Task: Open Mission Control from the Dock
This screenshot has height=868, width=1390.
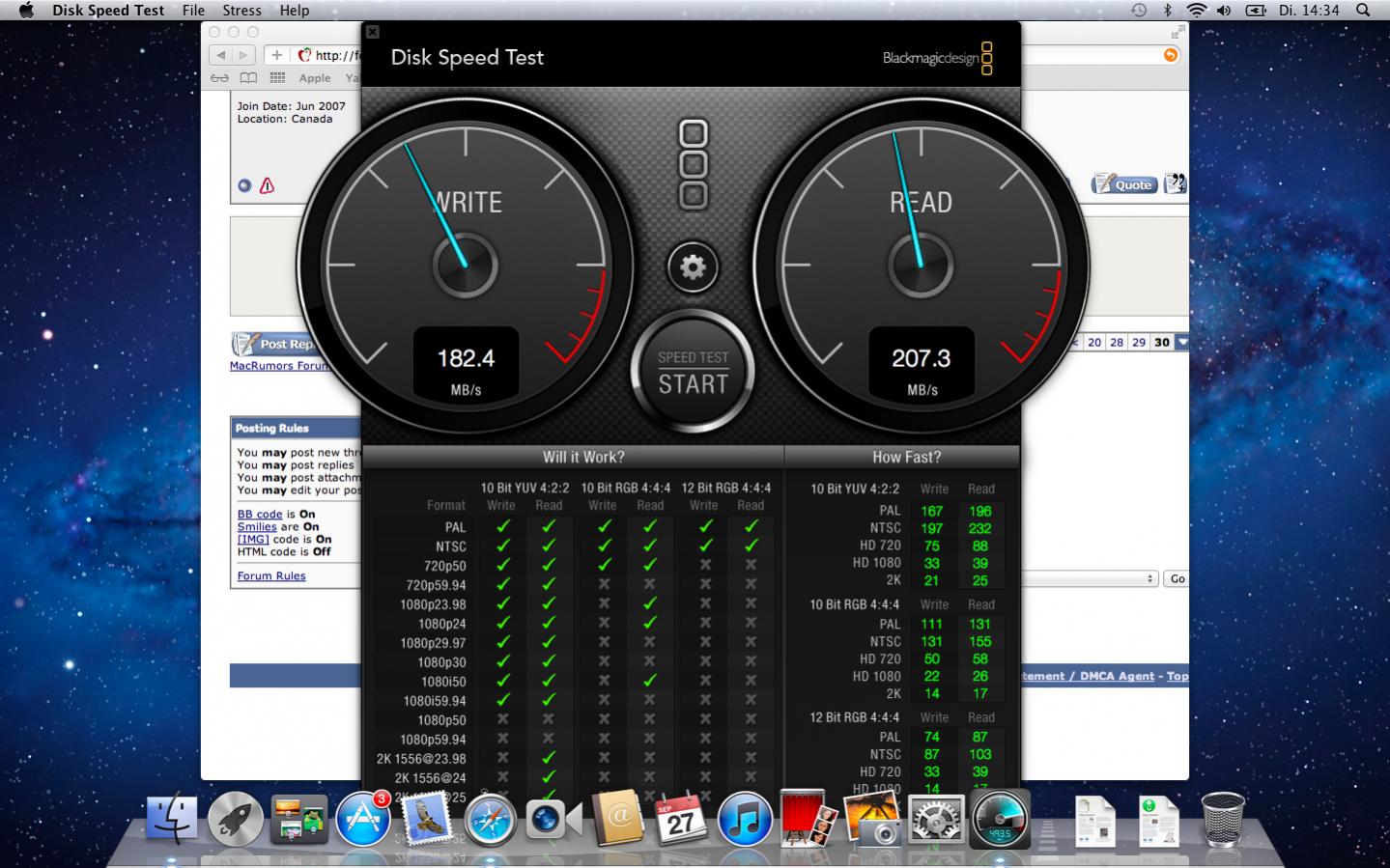Action: (x=299, y=820)
